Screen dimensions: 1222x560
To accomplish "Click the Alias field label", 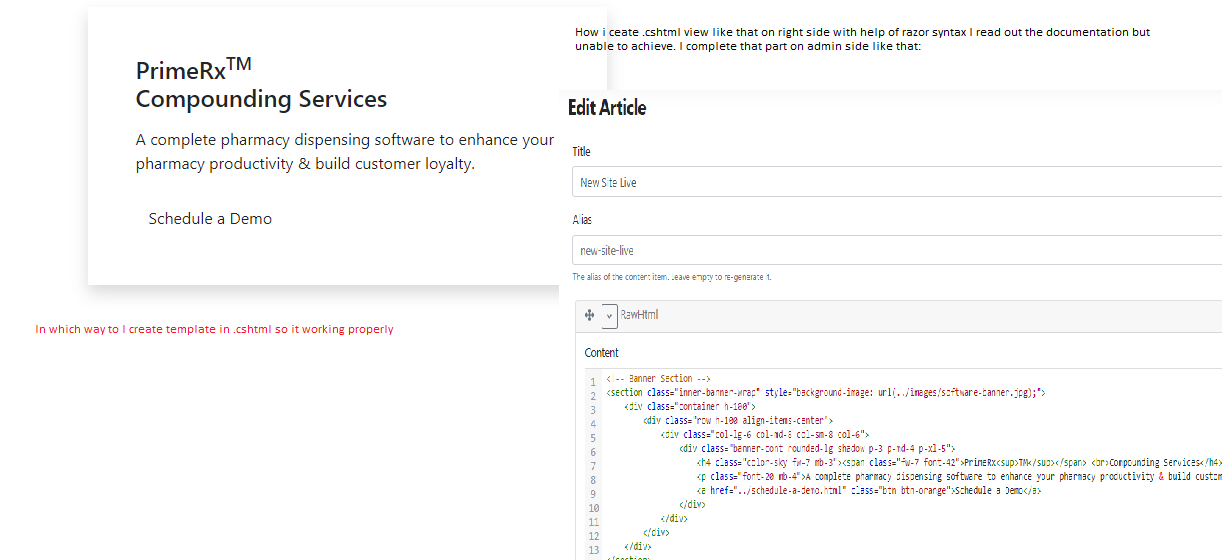I will [x=582, y=220].
